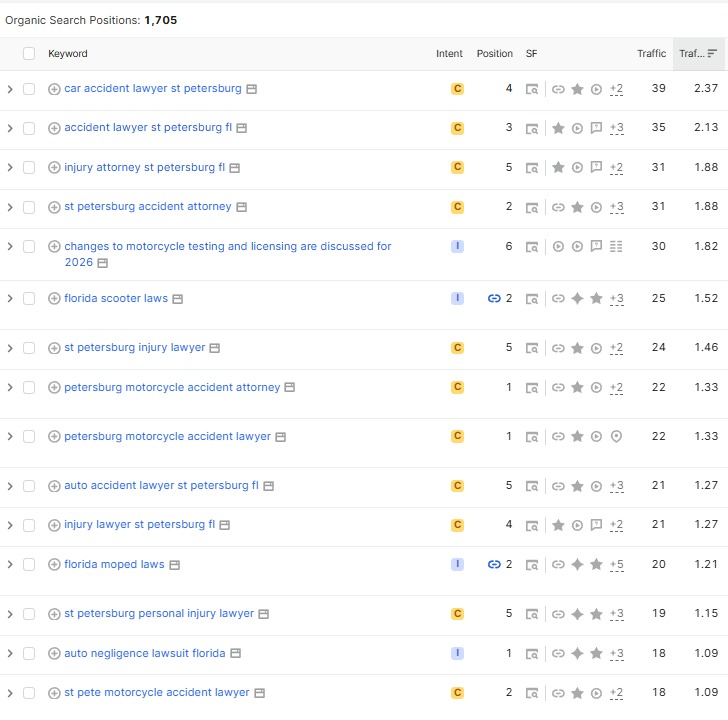
Task: Check the box for 'car accident lawyer st petersburg'
Action: (x=29, y=89)
